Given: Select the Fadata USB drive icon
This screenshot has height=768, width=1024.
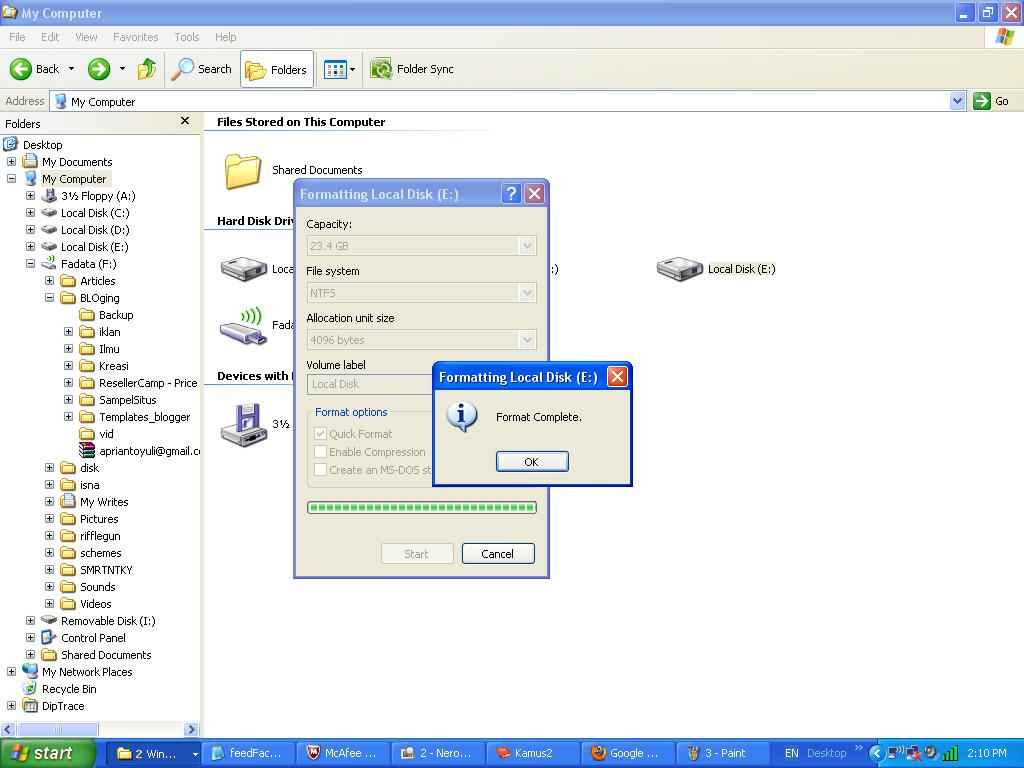Looking at the screenshot, I should 243,325.
